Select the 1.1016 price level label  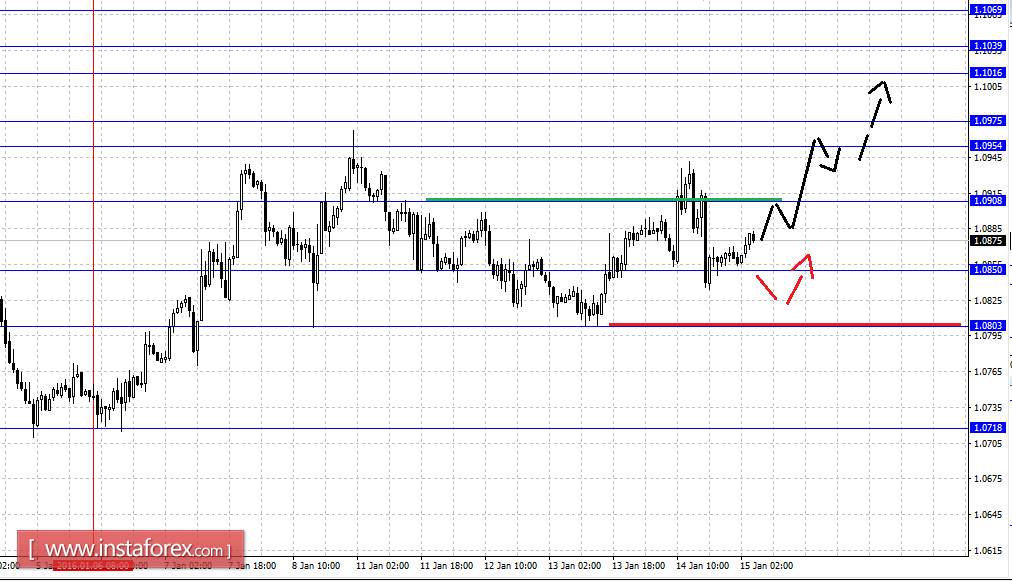coord(988,73)
